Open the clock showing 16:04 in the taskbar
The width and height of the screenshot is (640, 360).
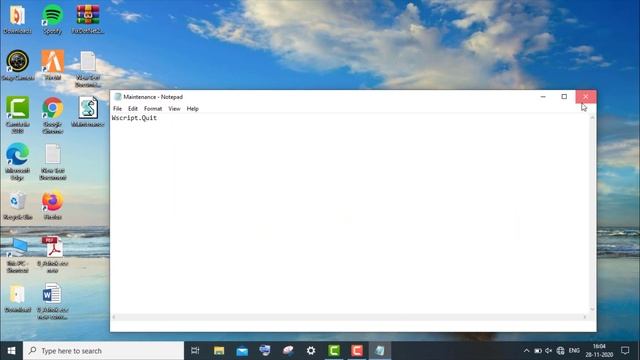(599, 351)
